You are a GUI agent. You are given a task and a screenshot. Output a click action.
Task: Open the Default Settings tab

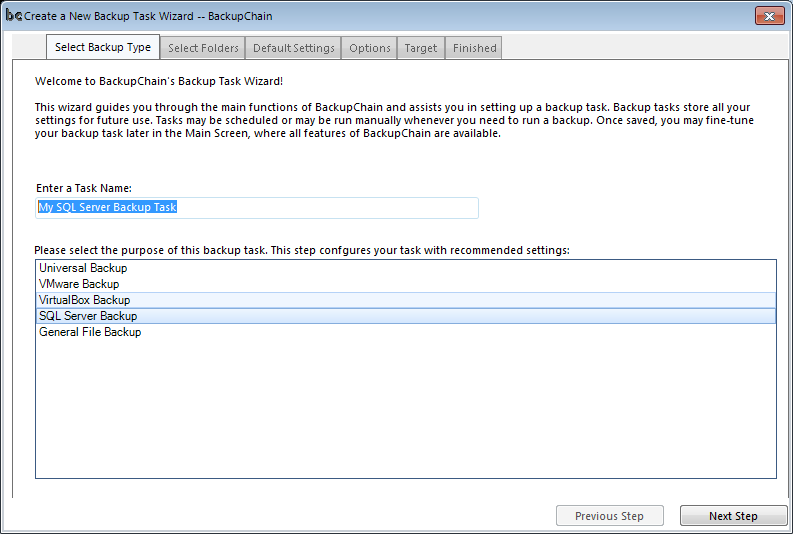point(293,48)
